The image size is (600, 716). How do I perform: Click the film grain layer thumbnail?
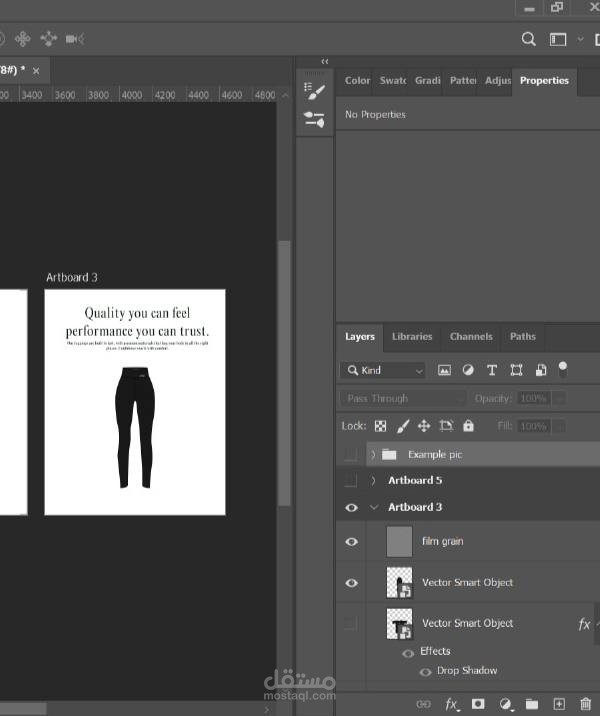point(399,542)
